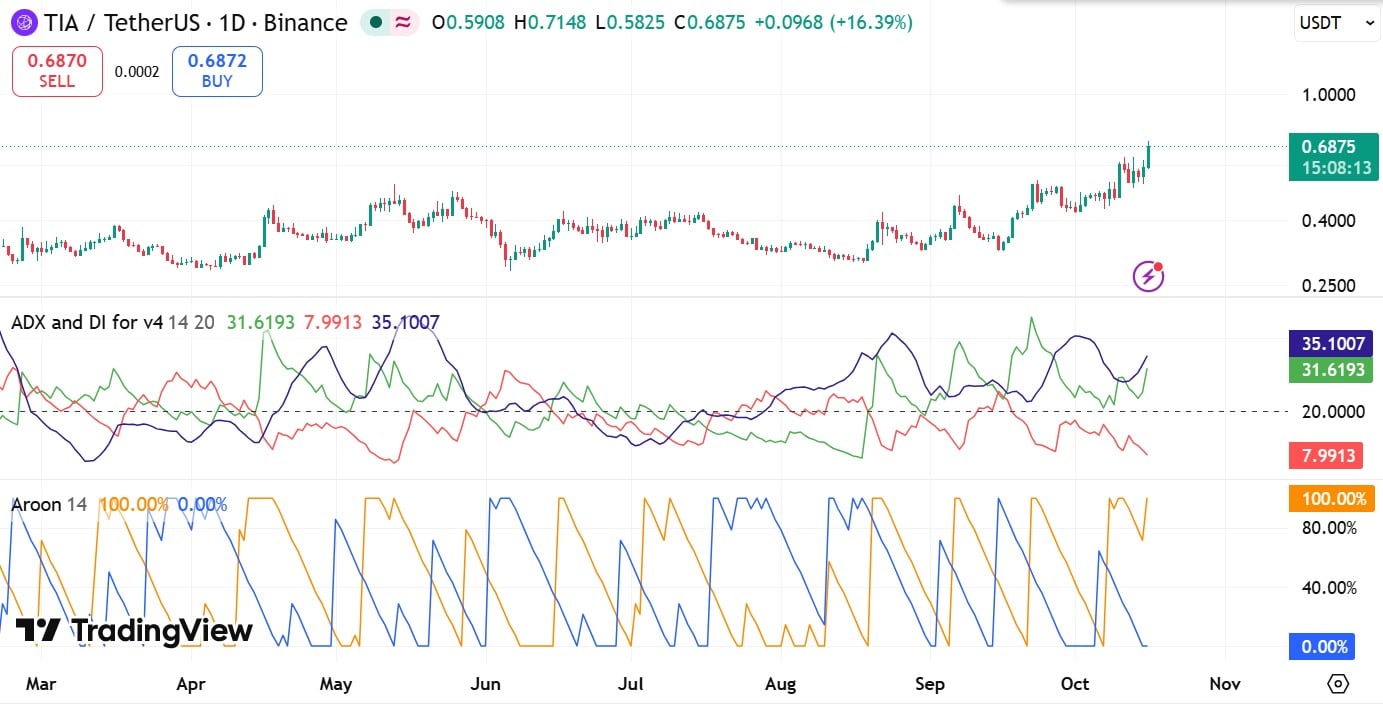Screen dimensions: 1383x708
Task: Open the purple lightning flash alert icon
Action: (1148, 276)
